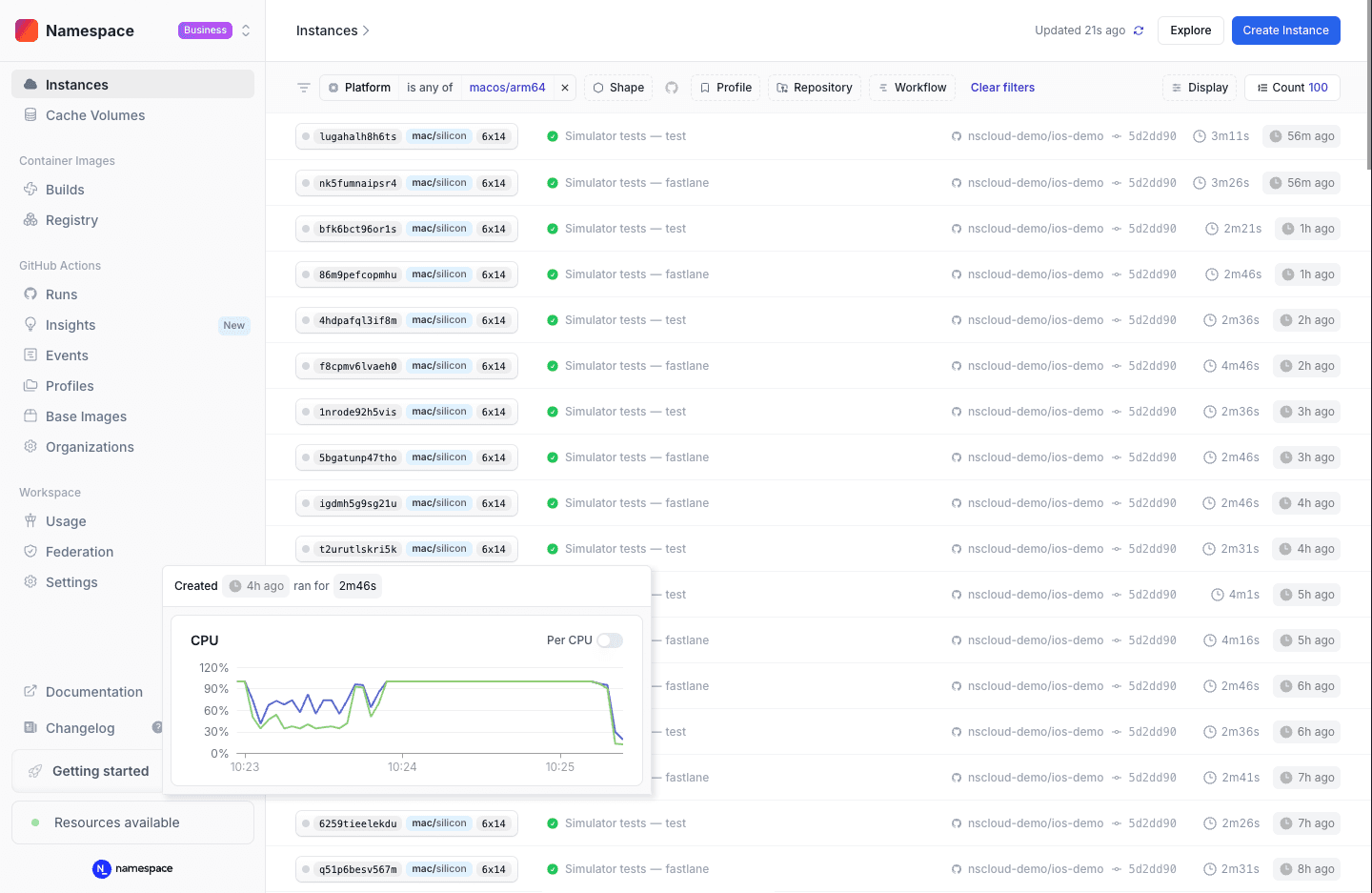The image size is (1372, 893).
Task: Open the Organizations page
Action: pyautogui.click(x=91, y=446)
